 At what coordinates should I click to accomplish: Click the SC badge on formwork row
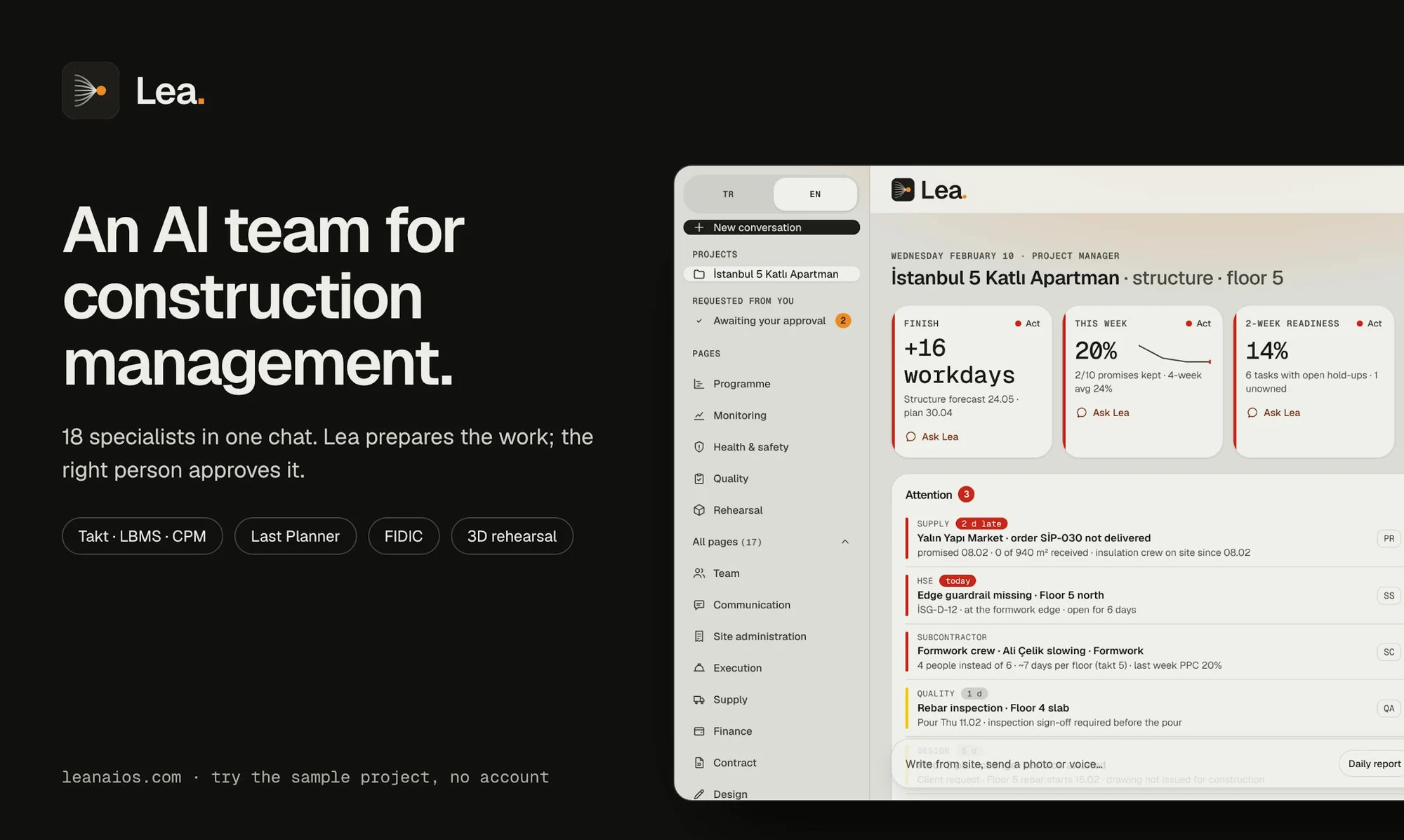pyautogui.click(x=1389, y=652)
